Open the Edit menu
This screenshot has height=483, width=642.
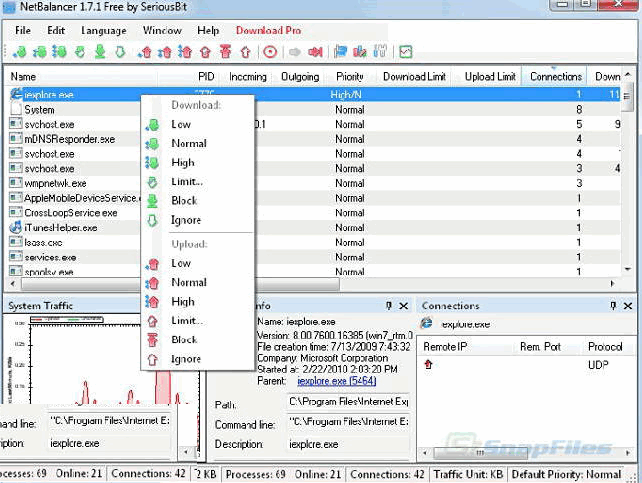56,30
